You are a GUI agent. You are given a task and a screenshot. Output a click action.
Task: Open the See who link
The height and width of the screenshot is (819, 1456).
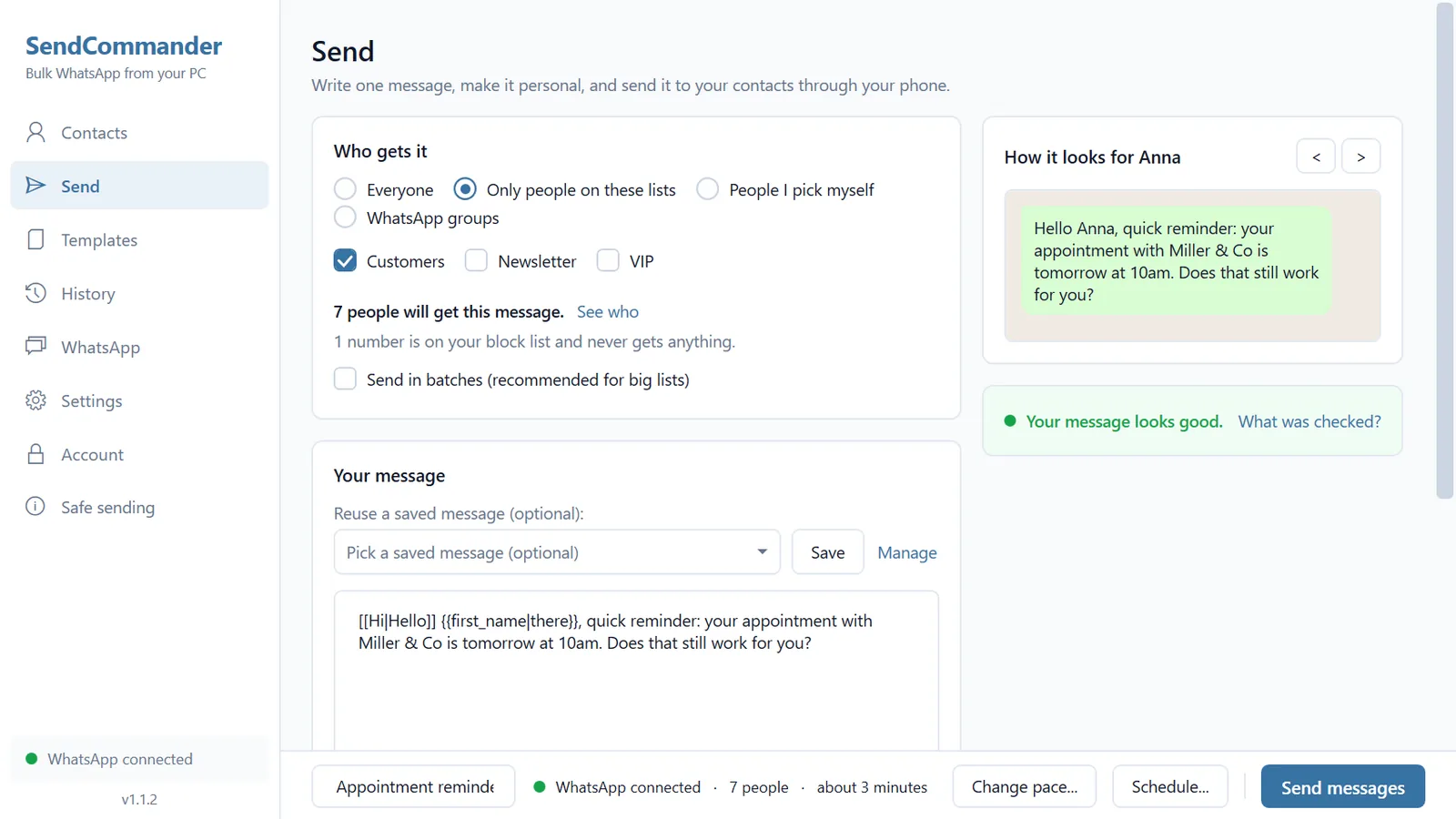[608, 312]
